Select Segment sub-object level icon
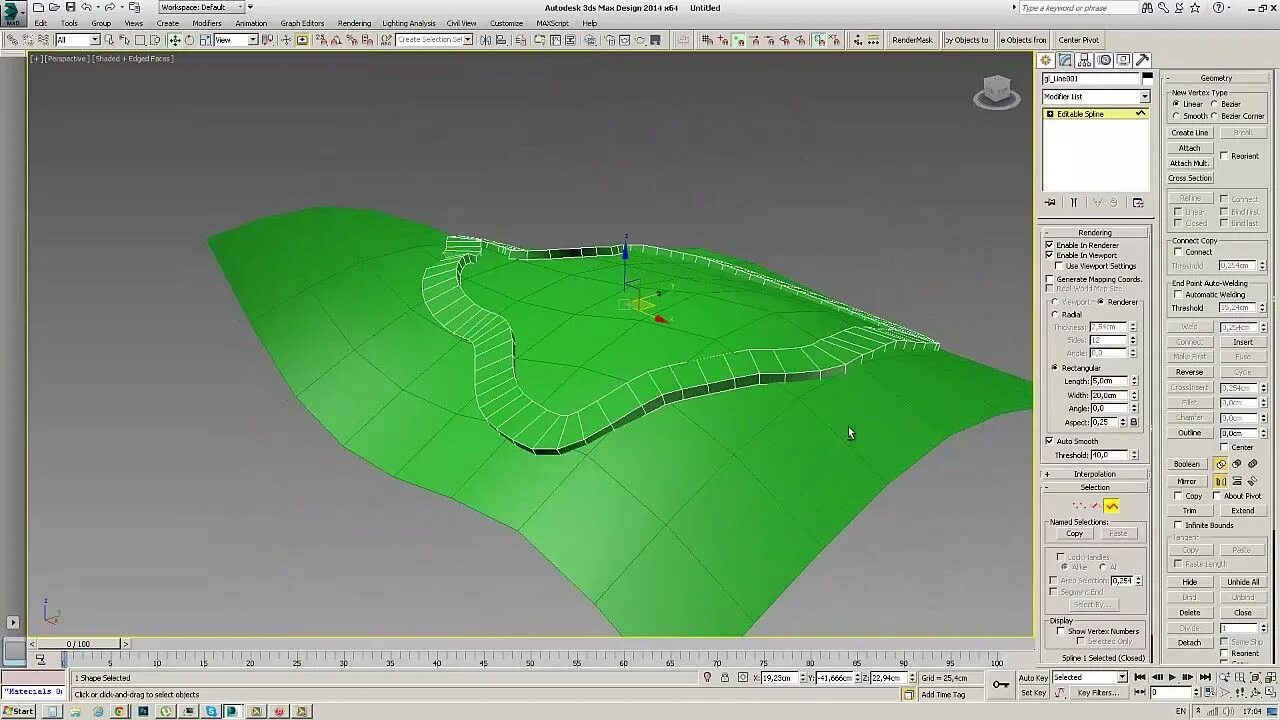The width and height of the screenshot is (1280, 720). (x=1095, y=506)
